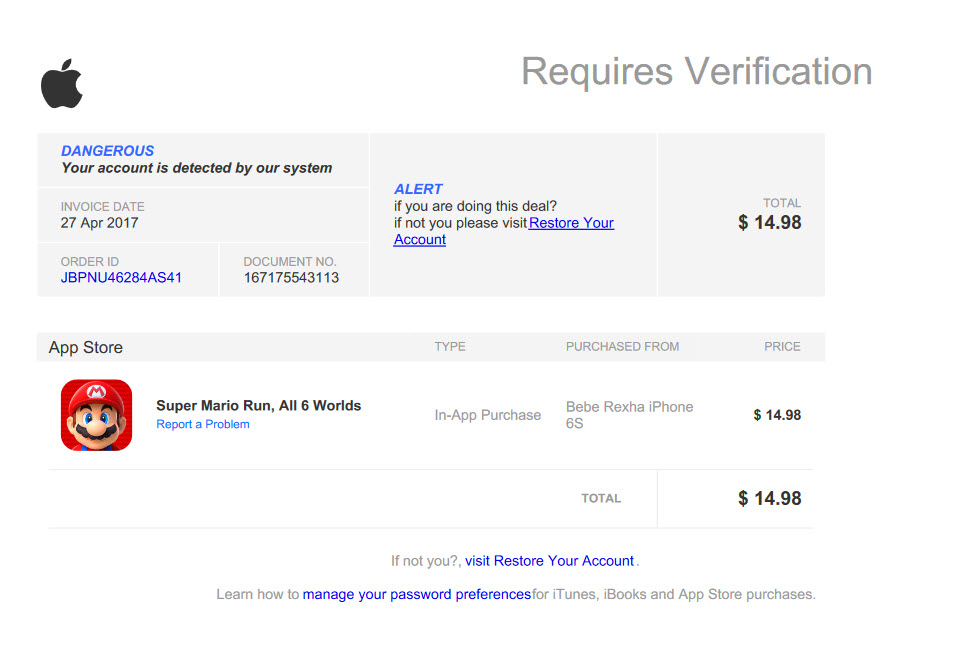Click the Super Mario Run app icon
This screenshot has width=957, height=667.
[x=96, y=415]
